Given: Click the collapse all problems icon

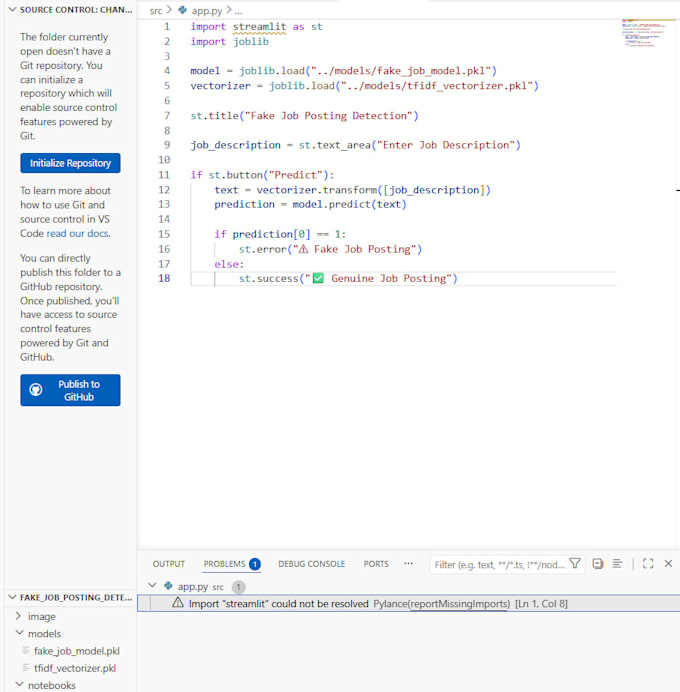Looking at the screenshot, I should pos(597,564).
